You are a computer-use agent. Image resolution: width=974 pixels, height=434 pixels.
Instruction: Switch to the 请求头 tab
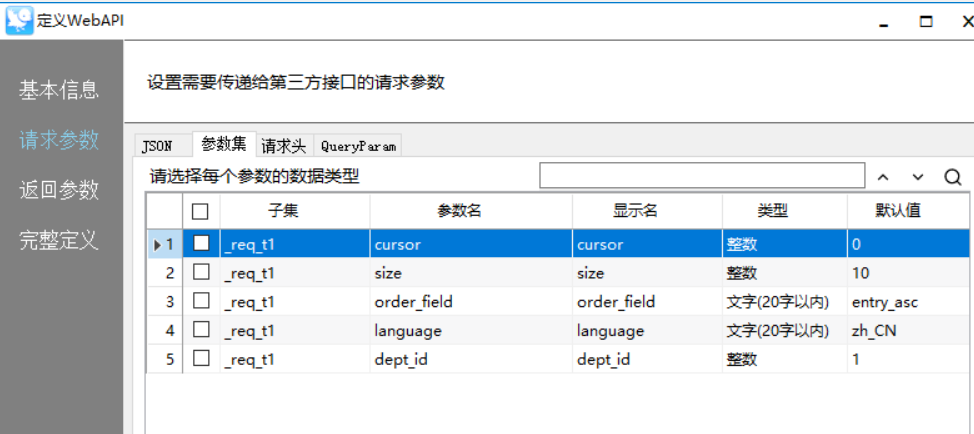[x=284, y=146]
